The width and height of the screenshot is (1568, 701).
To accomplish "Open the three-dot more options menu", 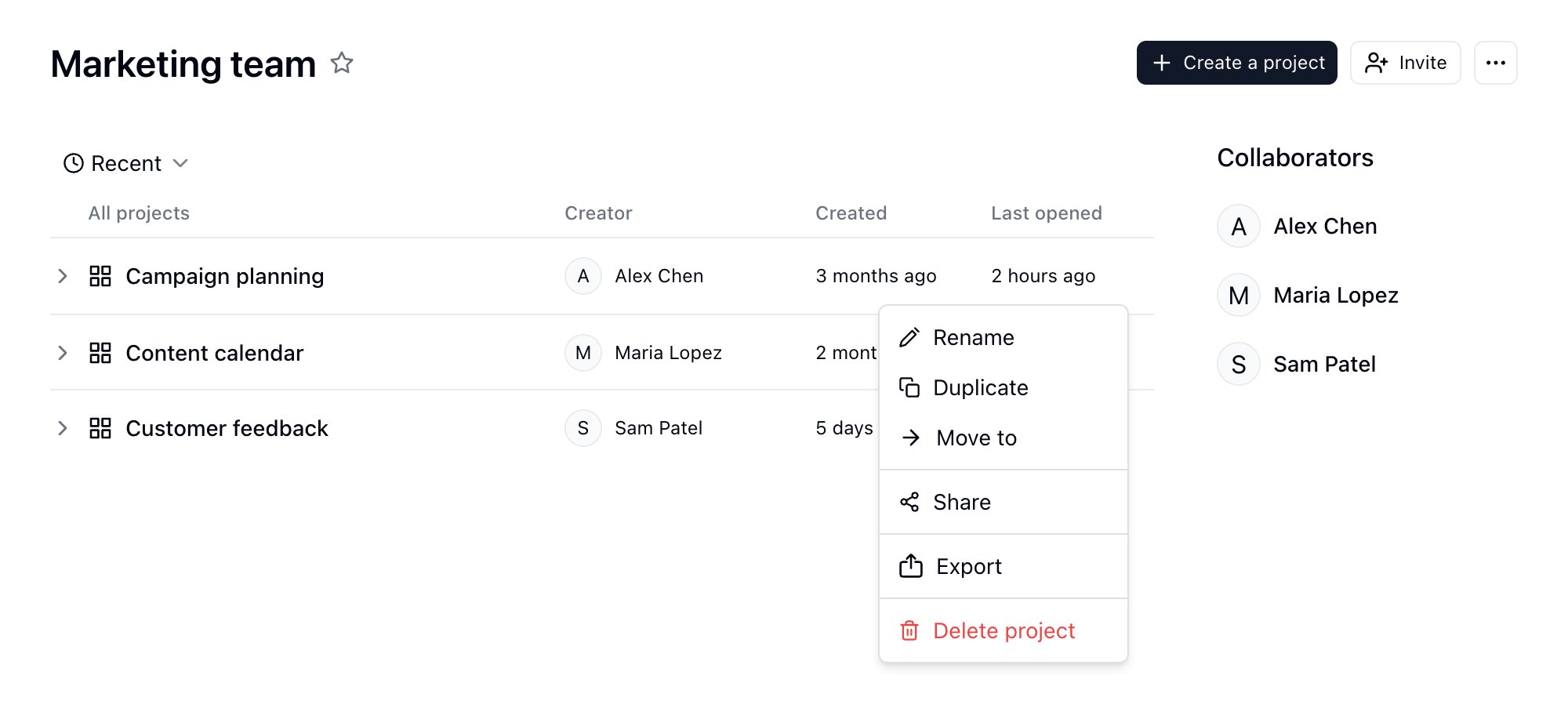I will pos(1495,63).
